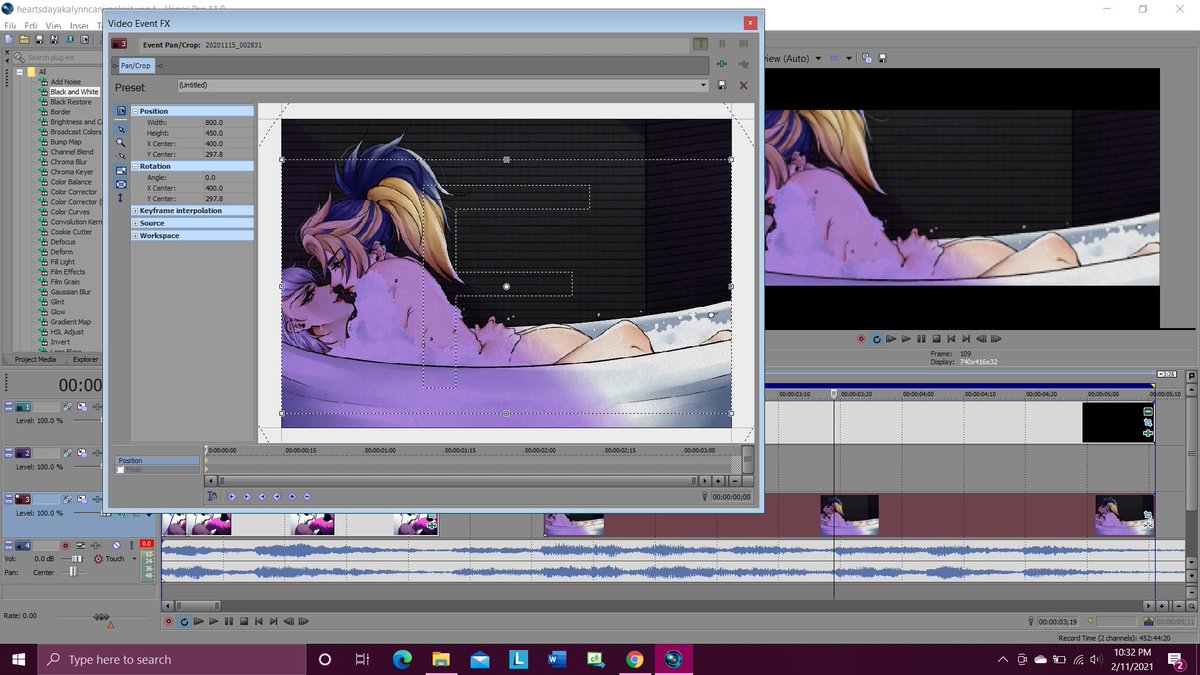Screen dimensions: 1200x675
Task: Remove selected plug-in from chain
Action: click(743, 64)
